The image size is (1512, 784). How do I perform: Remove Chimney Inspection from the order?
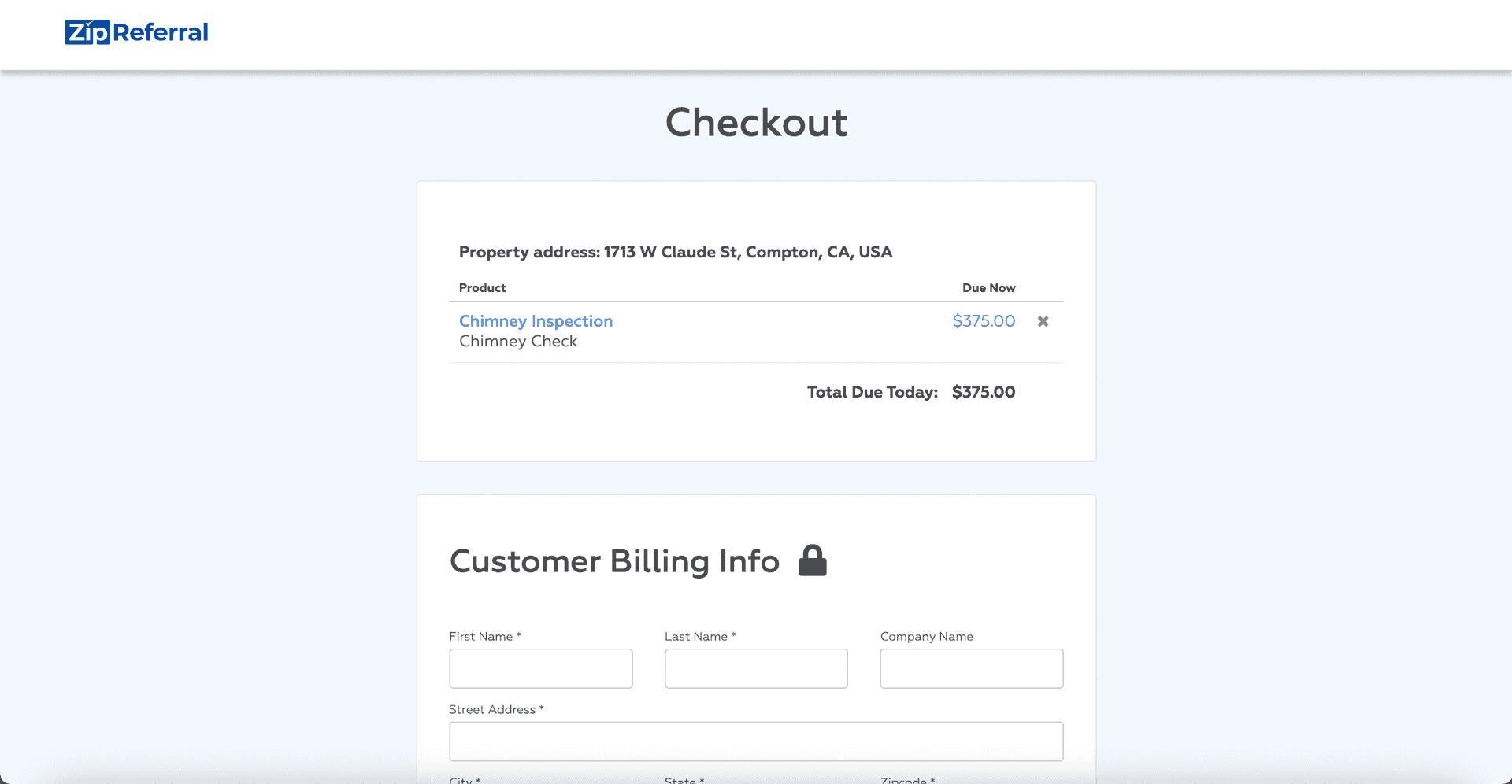1043,321
